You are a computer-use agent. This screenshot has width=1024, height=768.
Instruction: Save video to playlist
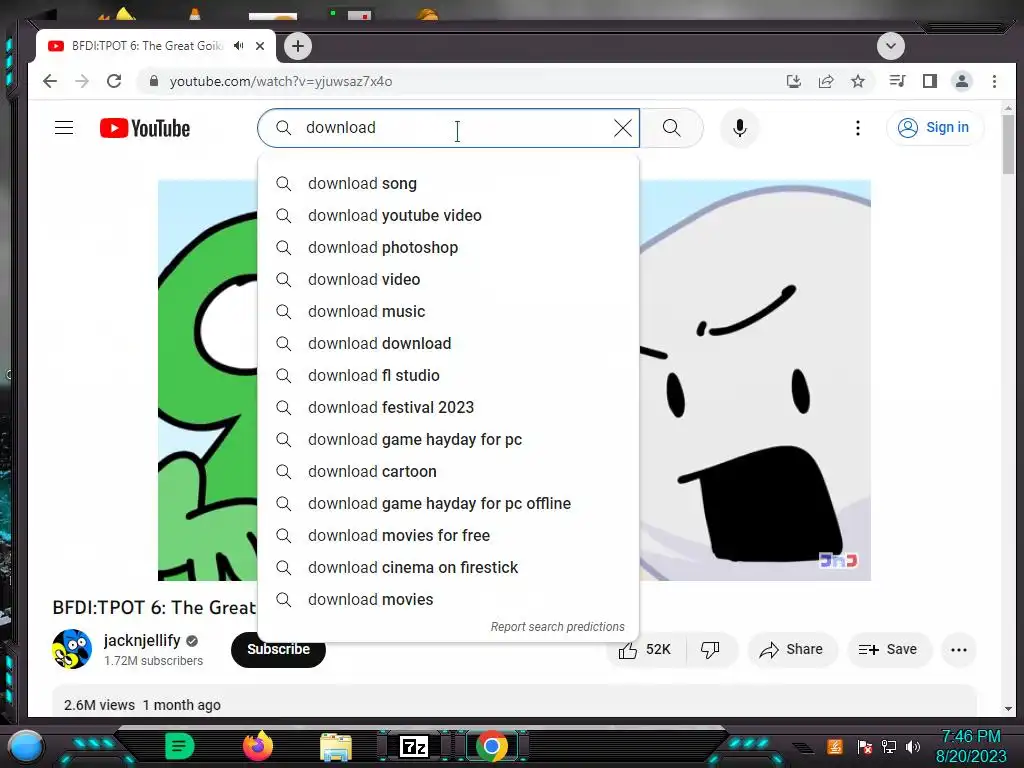click(x=888, y=650)
